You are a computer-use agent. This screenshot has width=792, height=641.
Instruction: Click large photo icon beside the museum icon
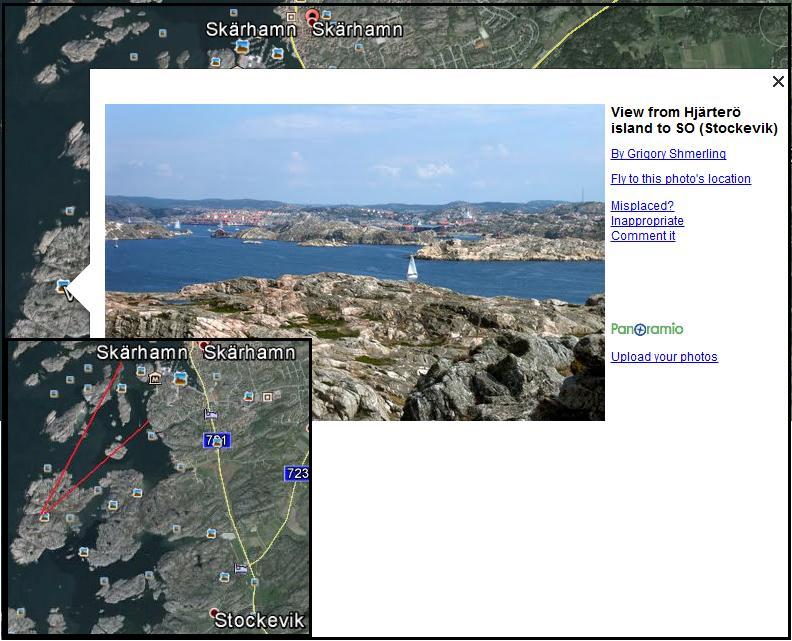pos(180,378)
